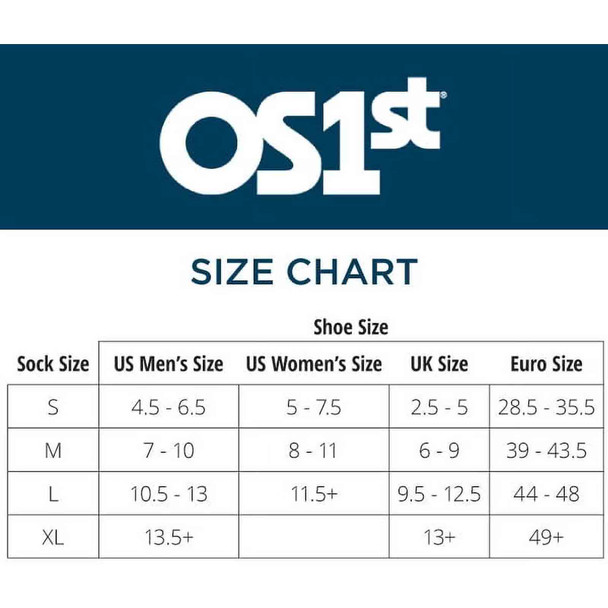608x608 pixels.
Task: Select the L sock size row label
Action: tap(53, 494)
